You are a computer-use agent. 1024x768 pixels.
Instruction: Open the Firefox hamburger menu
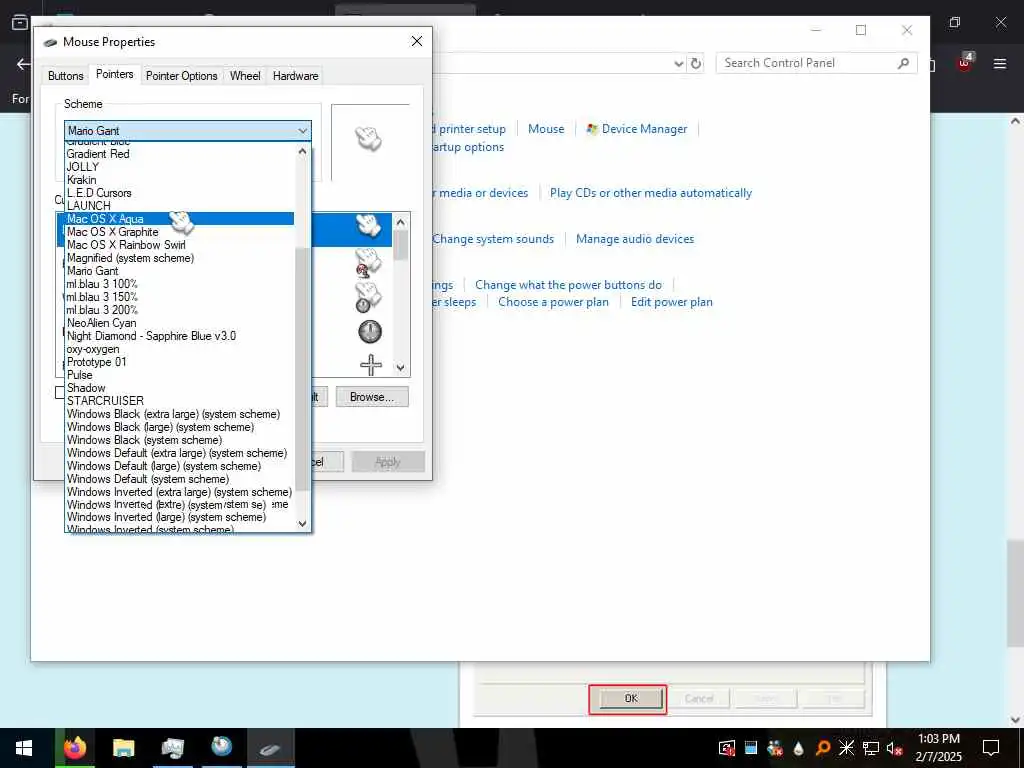click(1000, 63)
